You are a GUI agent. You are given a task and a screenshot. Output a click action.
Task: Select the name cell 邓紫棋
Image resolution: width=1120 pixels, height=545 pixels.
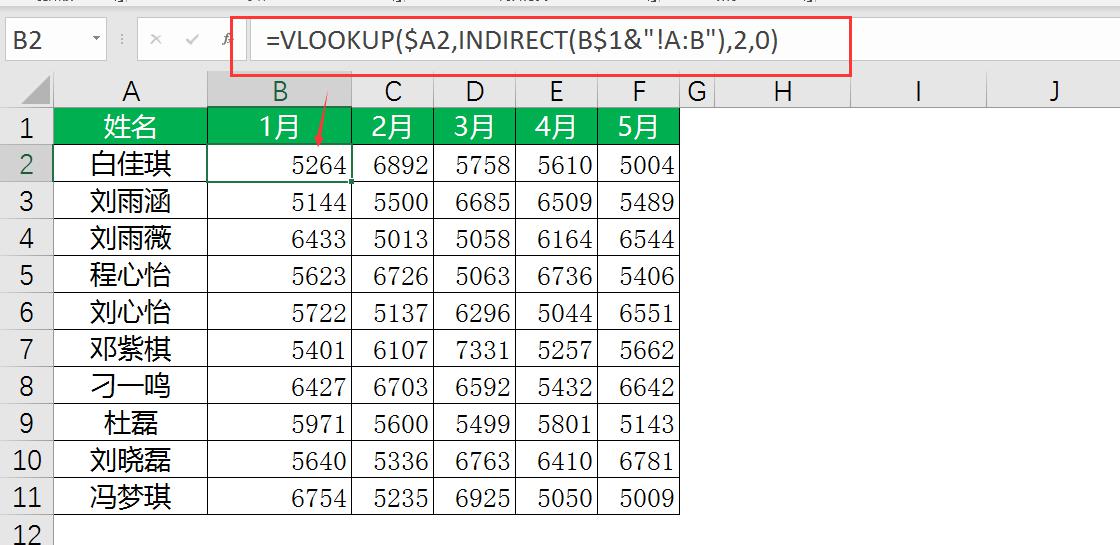[x=130, y=349]
